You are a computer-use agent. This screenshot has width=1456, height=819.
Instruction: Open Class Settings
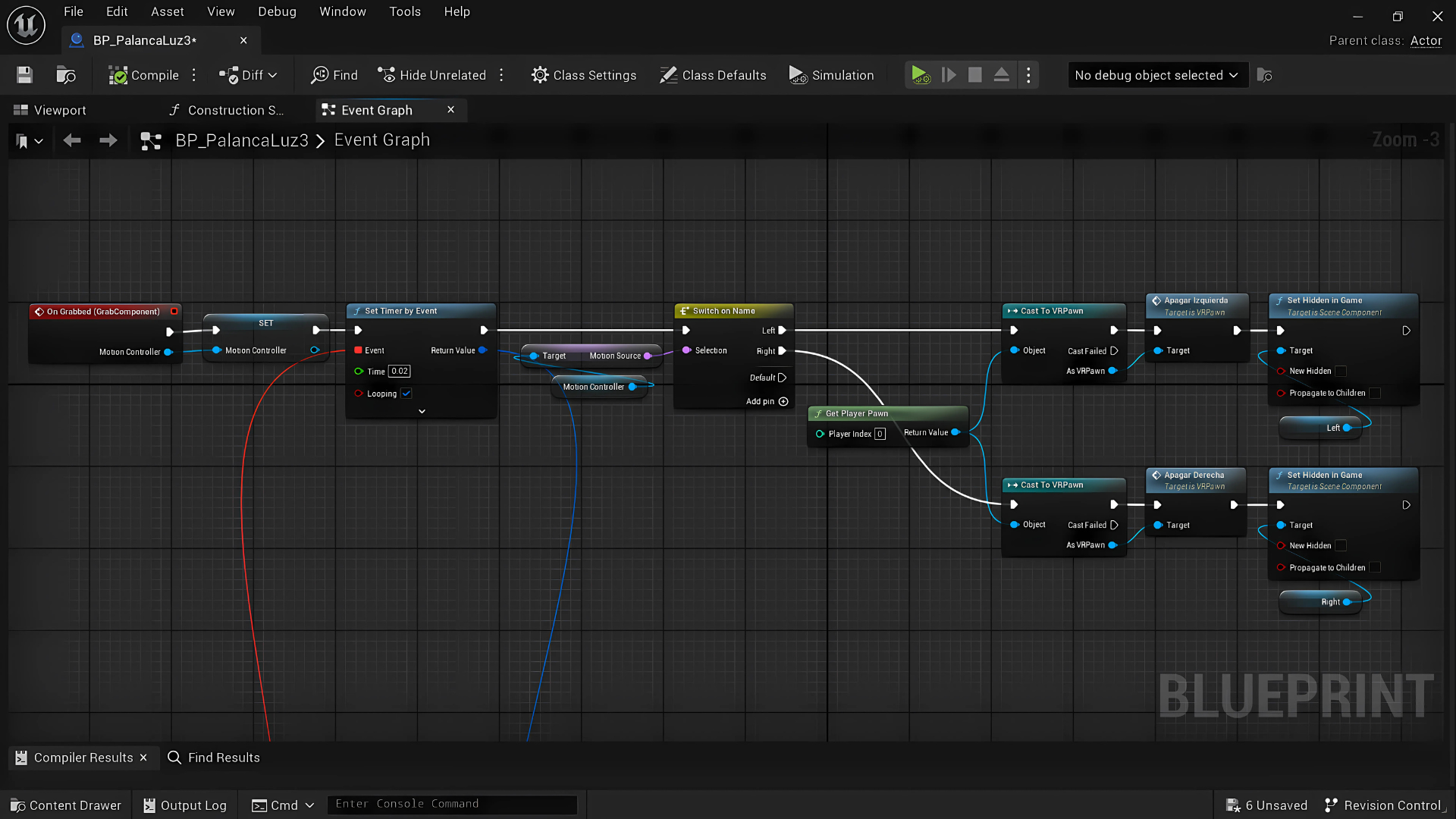pyautogui.click(x=584, y=75)
